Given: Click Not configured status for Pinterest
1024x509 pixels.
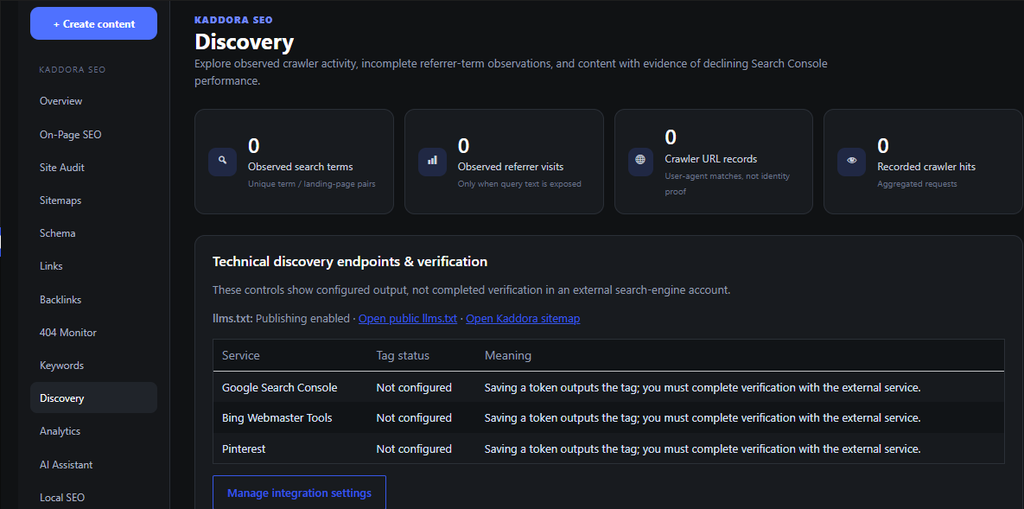Looking at the screenshot, I should tap(414, 449).
